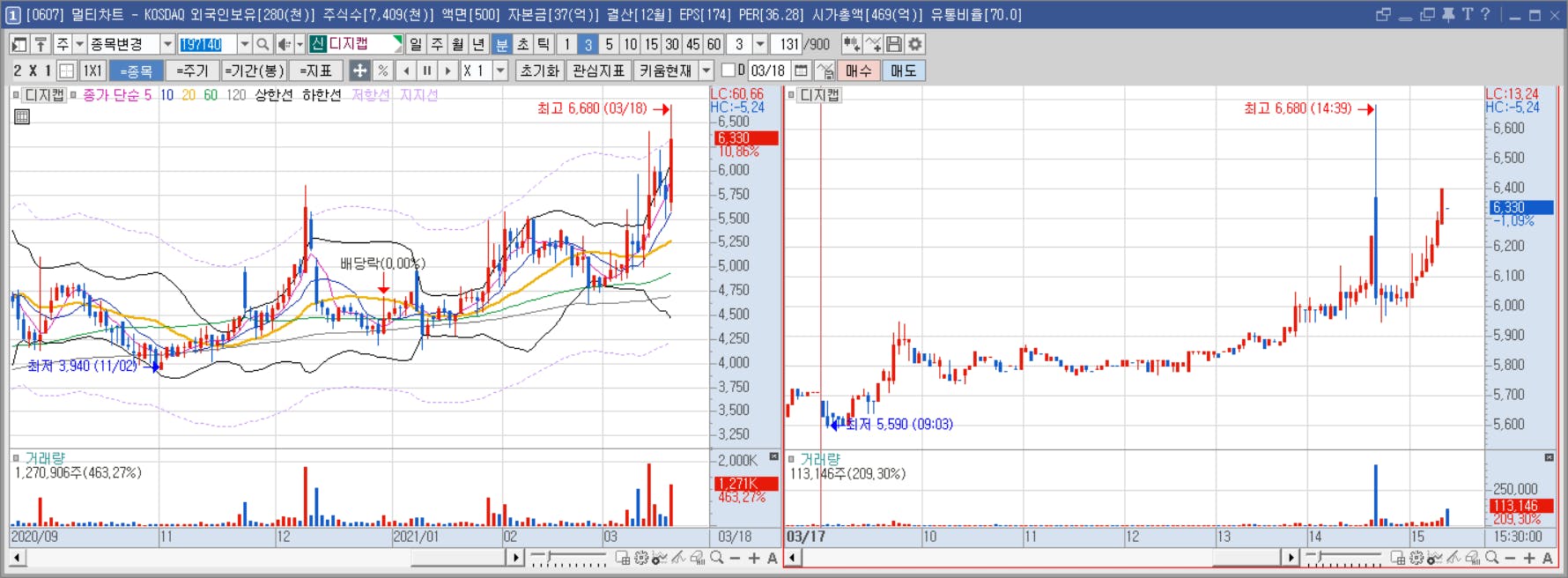
Task: Click the 매수 buy button
Action: point(858,70)
